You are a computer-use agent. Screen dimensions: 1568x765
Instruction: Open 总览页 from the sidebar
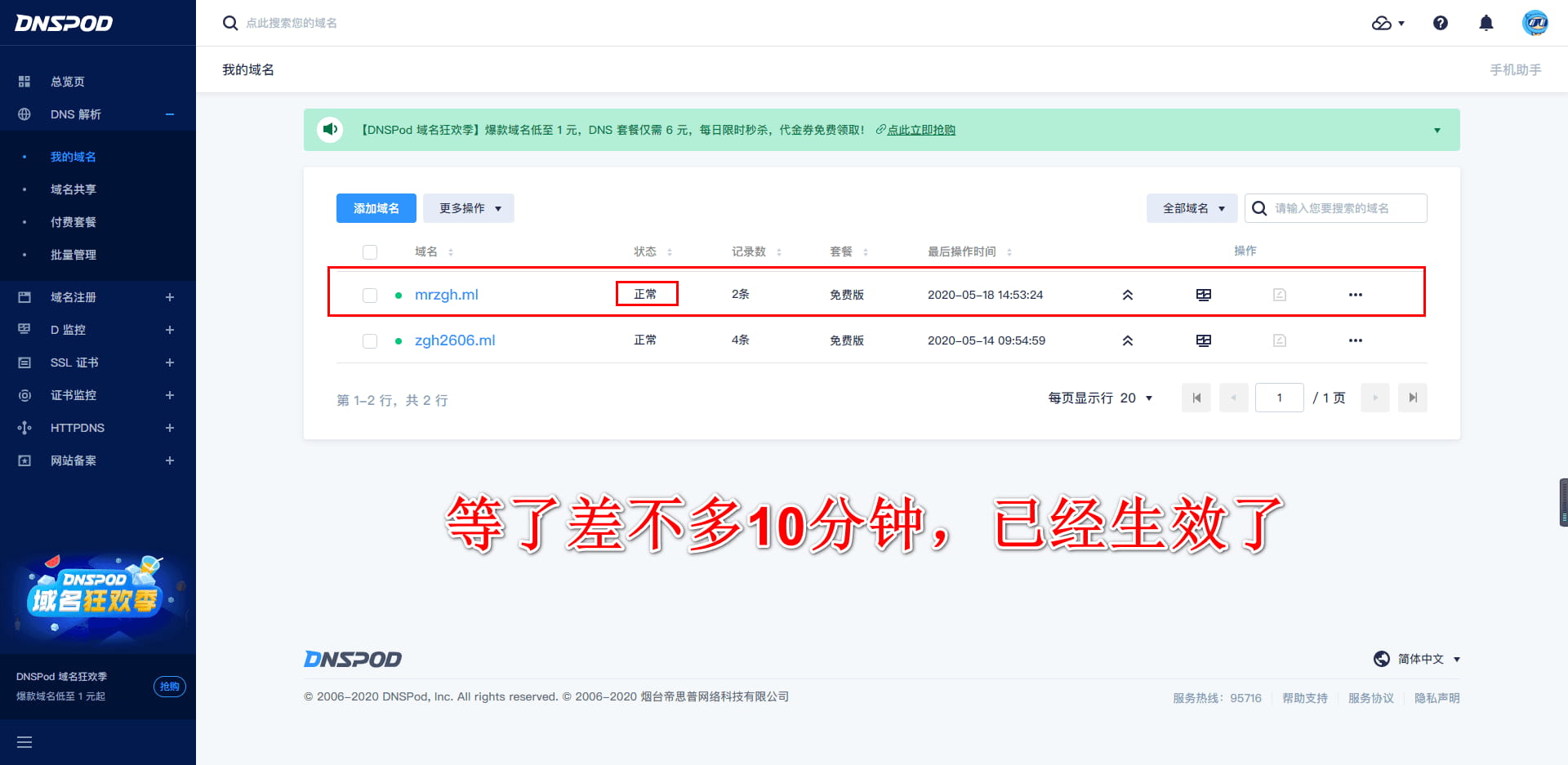[x=68, y=82]
